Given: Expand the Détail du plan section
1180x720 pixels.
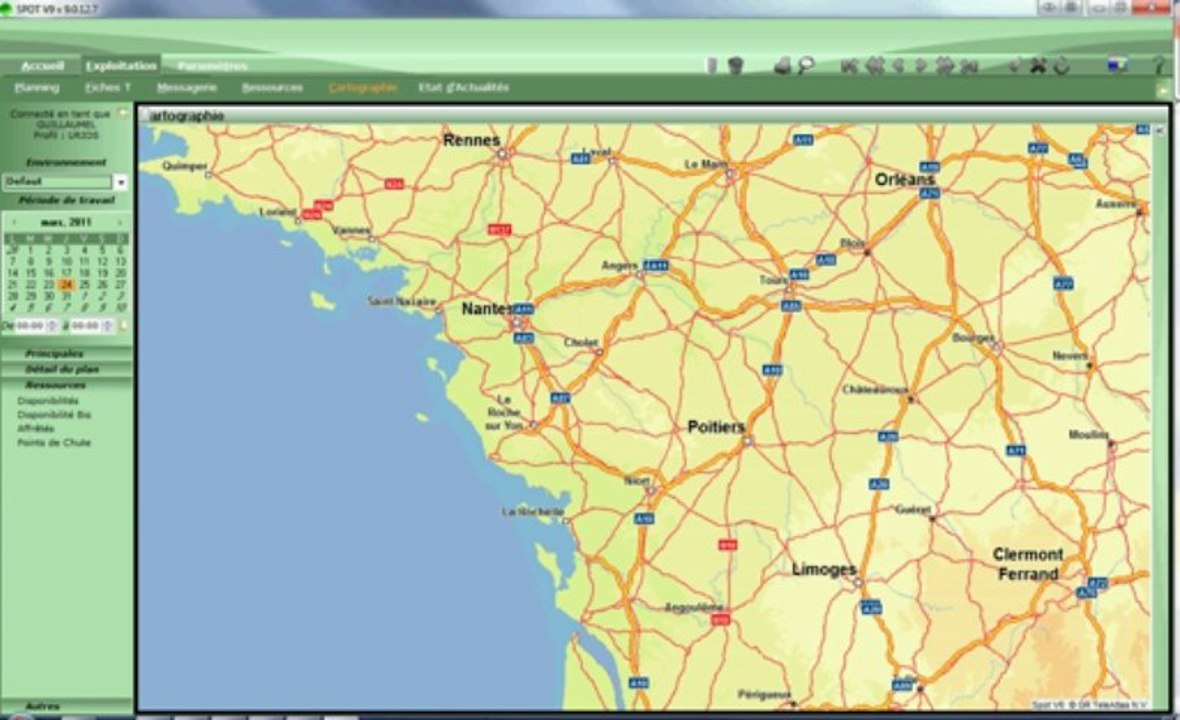Looking at the screenshot, I should tap(66, 369).
